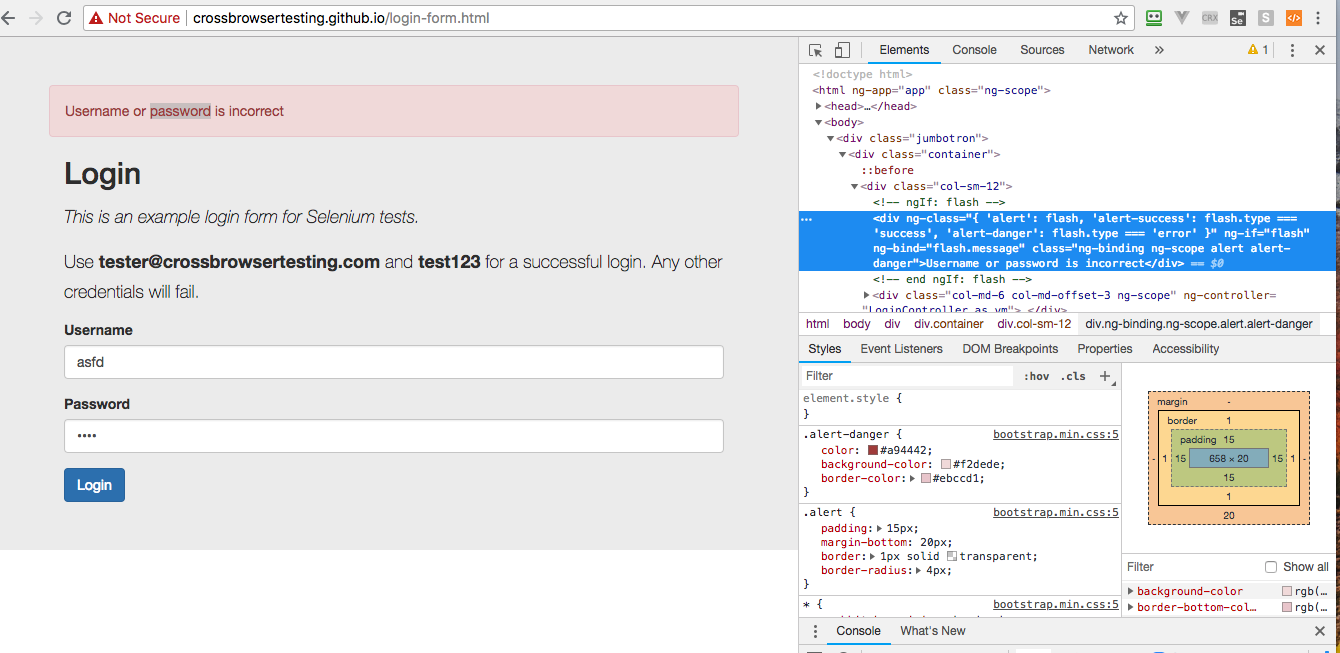Image resolution: width=1340 pixels, height=653 pixels.
Task: Open the DOM Breakpoints tab
Action: (x=1010, y=349)
